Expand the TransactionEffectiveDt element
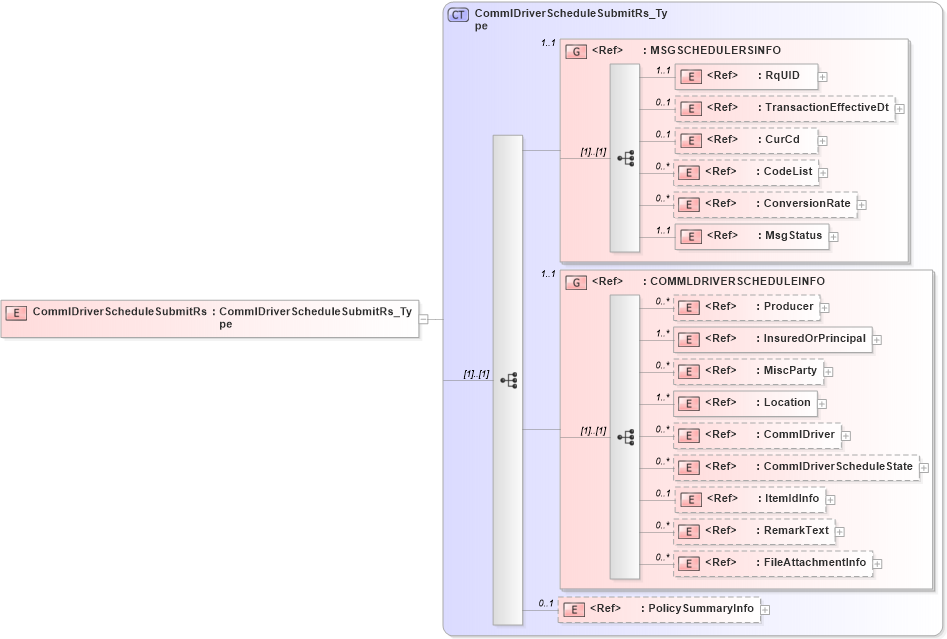The height and width of the screenshot is (639, 947). [897, 108]
